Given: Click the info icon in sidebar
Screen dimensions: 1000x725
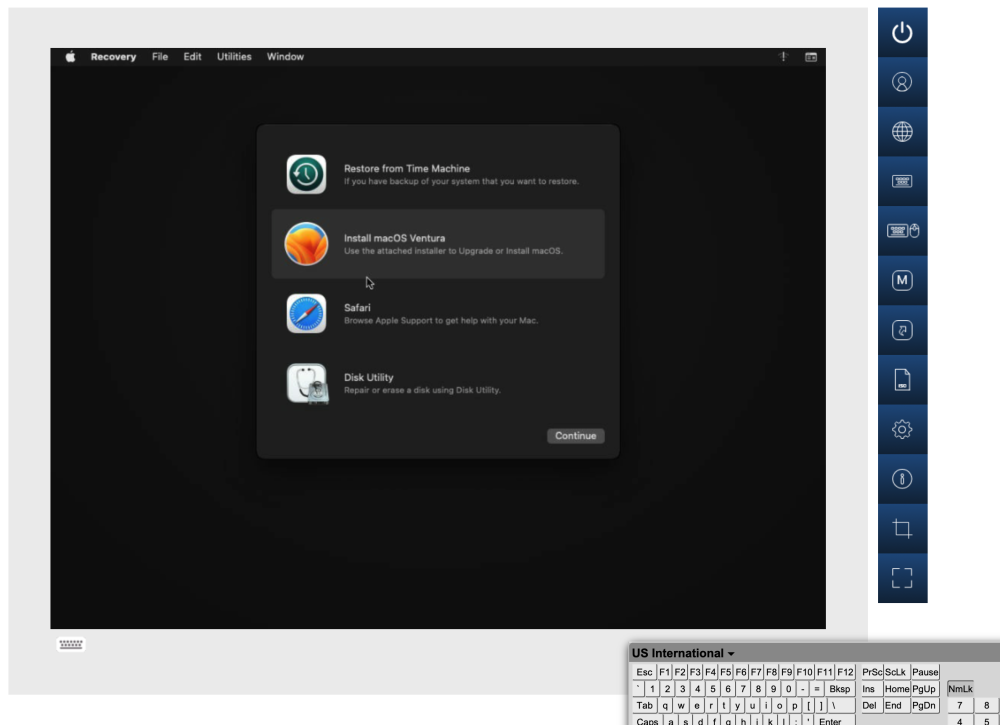Looking at the screenshot, I should point(902,479).
